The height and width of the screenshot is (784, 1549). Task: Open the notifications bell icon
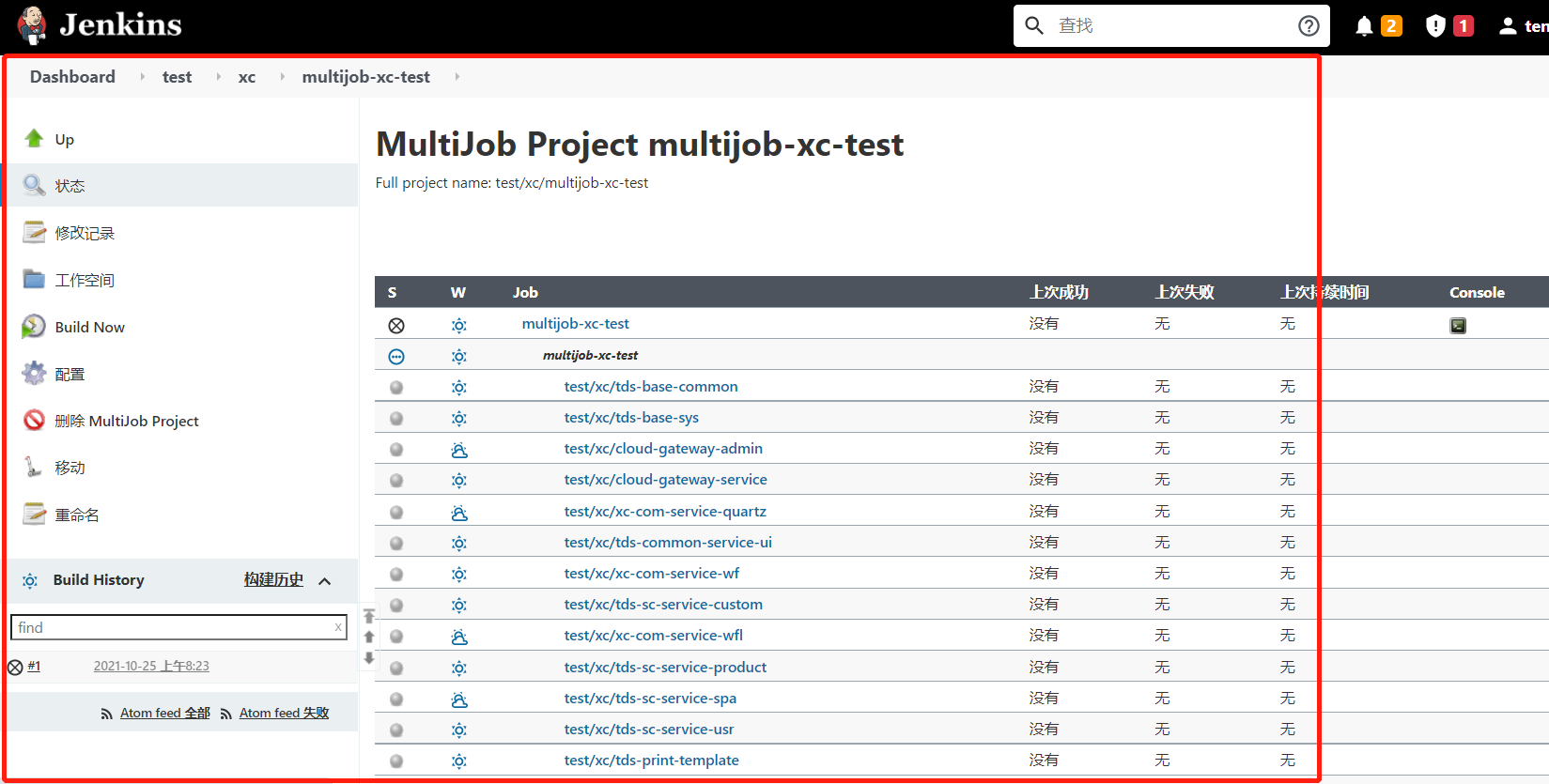tap(1364, 26)
